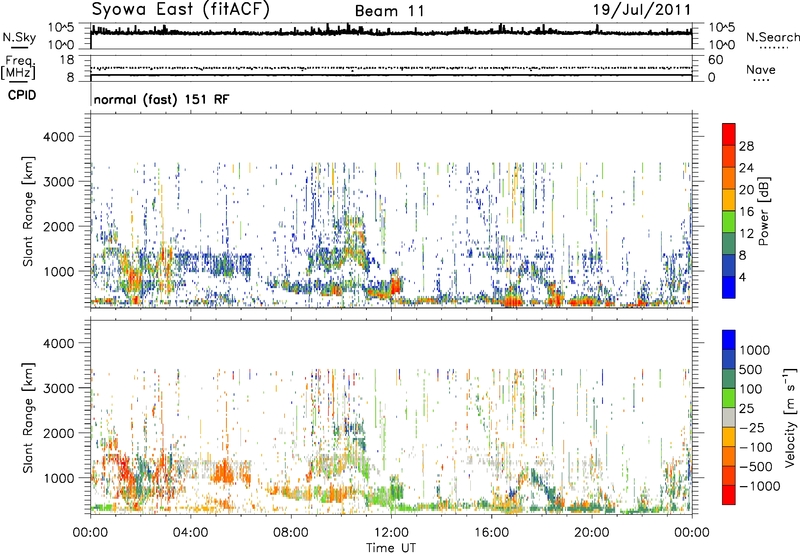The width and height of the screenshot is (800, 554).
Task: Click 'normal (fast) 151 RF' text
Action: (x=161, y=99)
